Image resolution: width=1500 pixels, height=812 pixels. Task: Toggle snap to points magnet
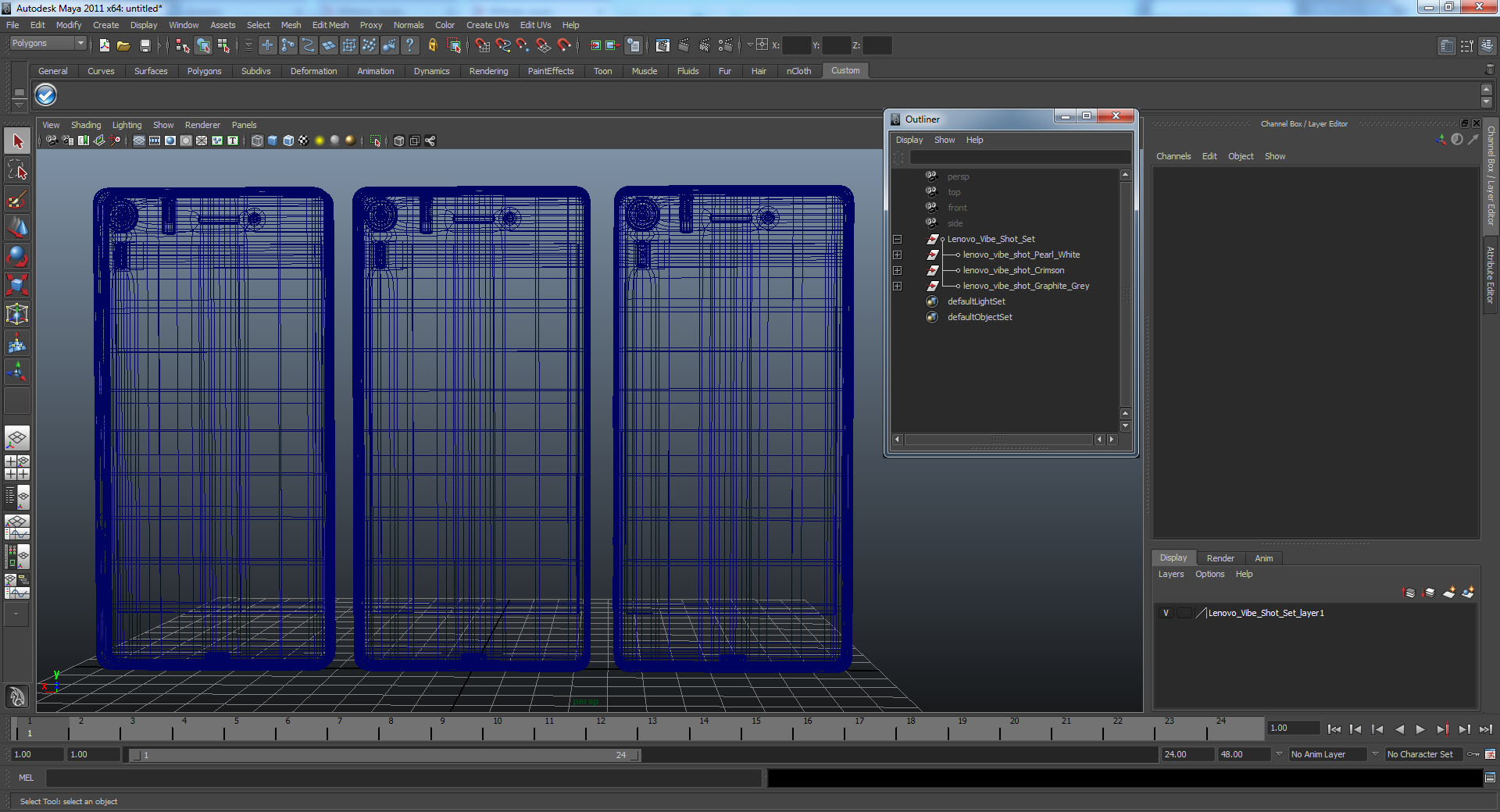(x=523, y=45)
